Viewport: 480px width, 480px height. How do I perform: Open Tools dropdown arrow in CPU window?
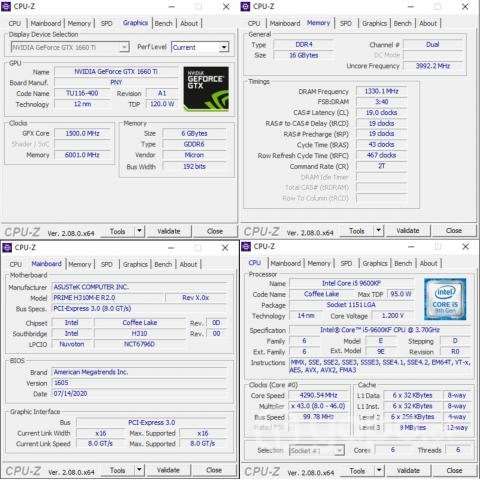379,470
